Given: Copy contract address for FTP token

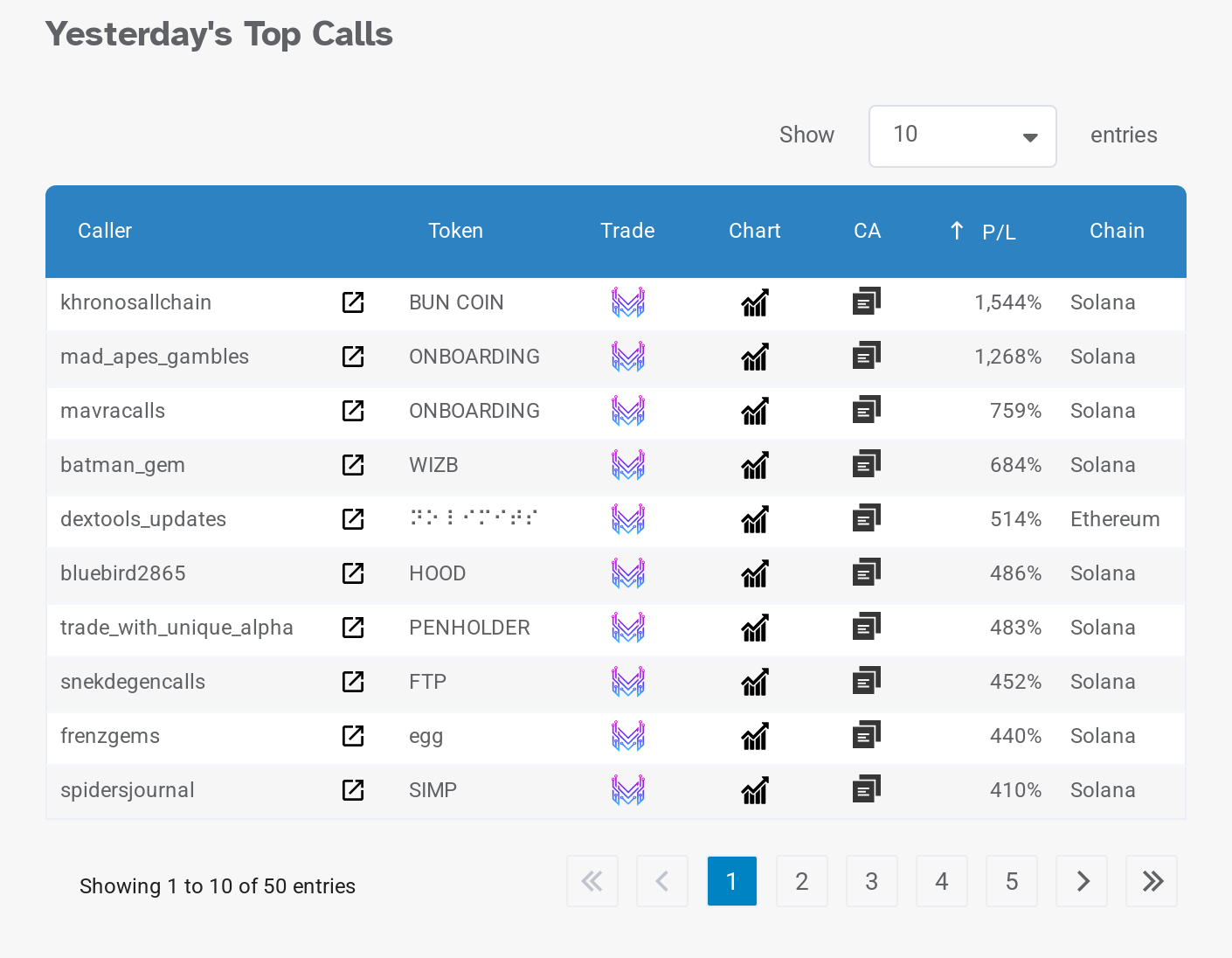Looking at the screenshot, I should click(866, 682).
